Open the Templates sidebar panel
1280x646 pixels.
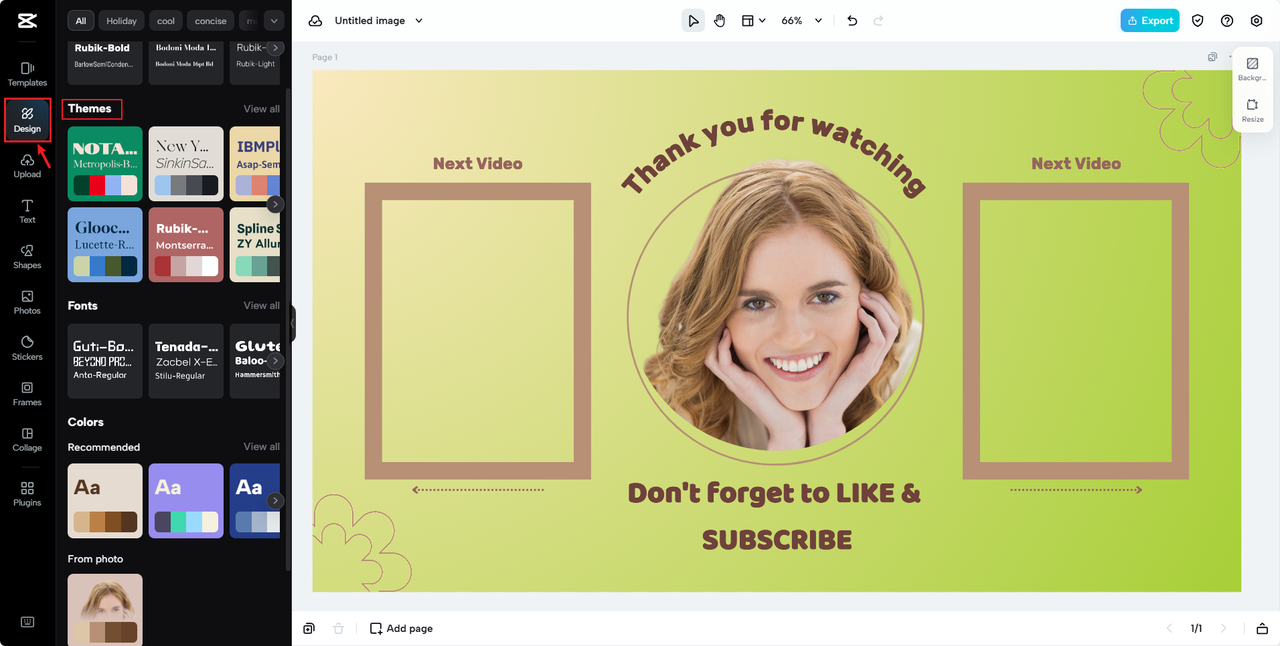tap(27, 74)
